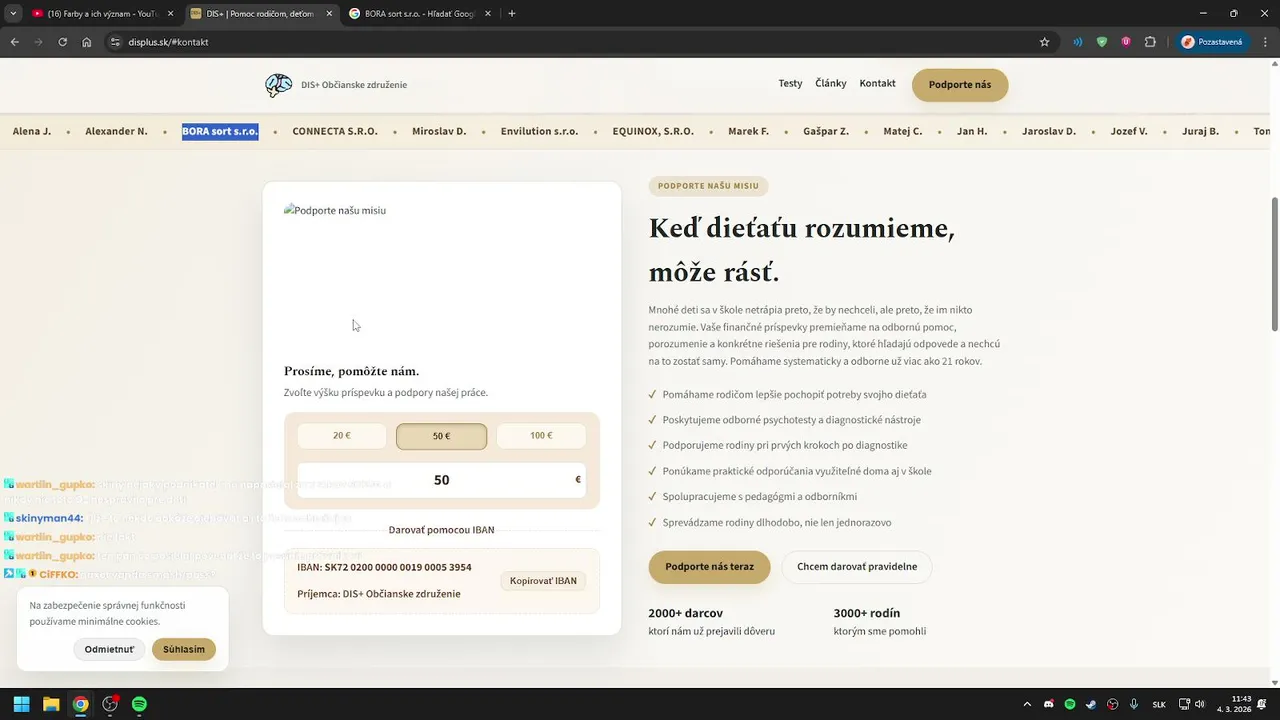Open the Kontakt menu item
Screen dimensions: 1280x720
pyautogui.click(x=877, y=83)
